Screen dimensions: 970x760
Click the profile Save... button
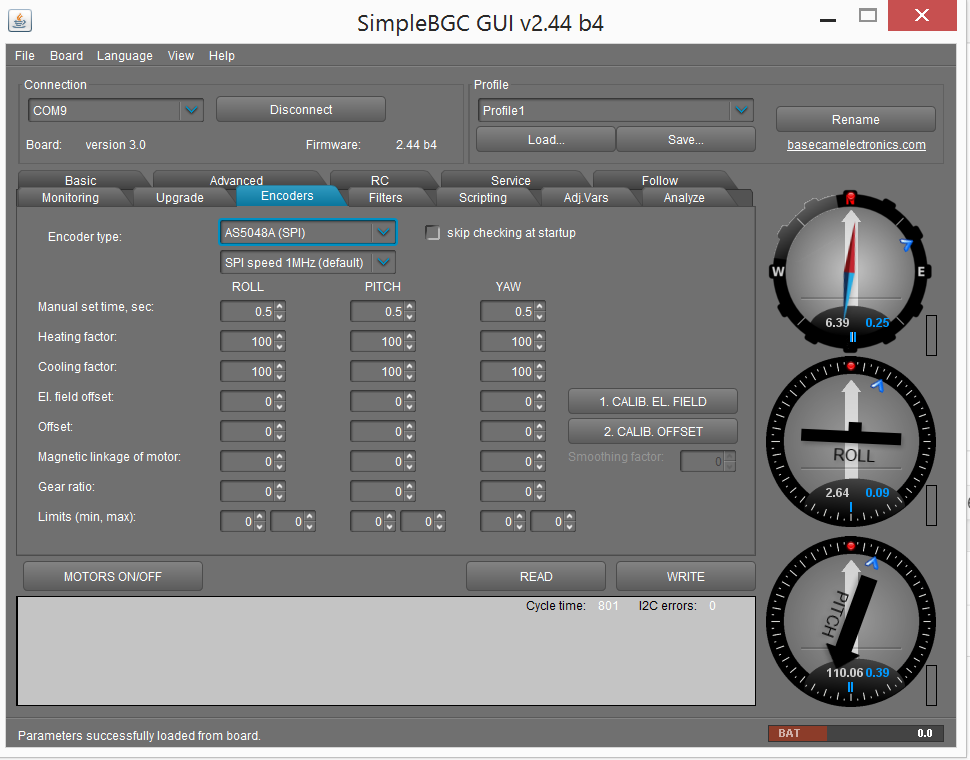point(685,139)
